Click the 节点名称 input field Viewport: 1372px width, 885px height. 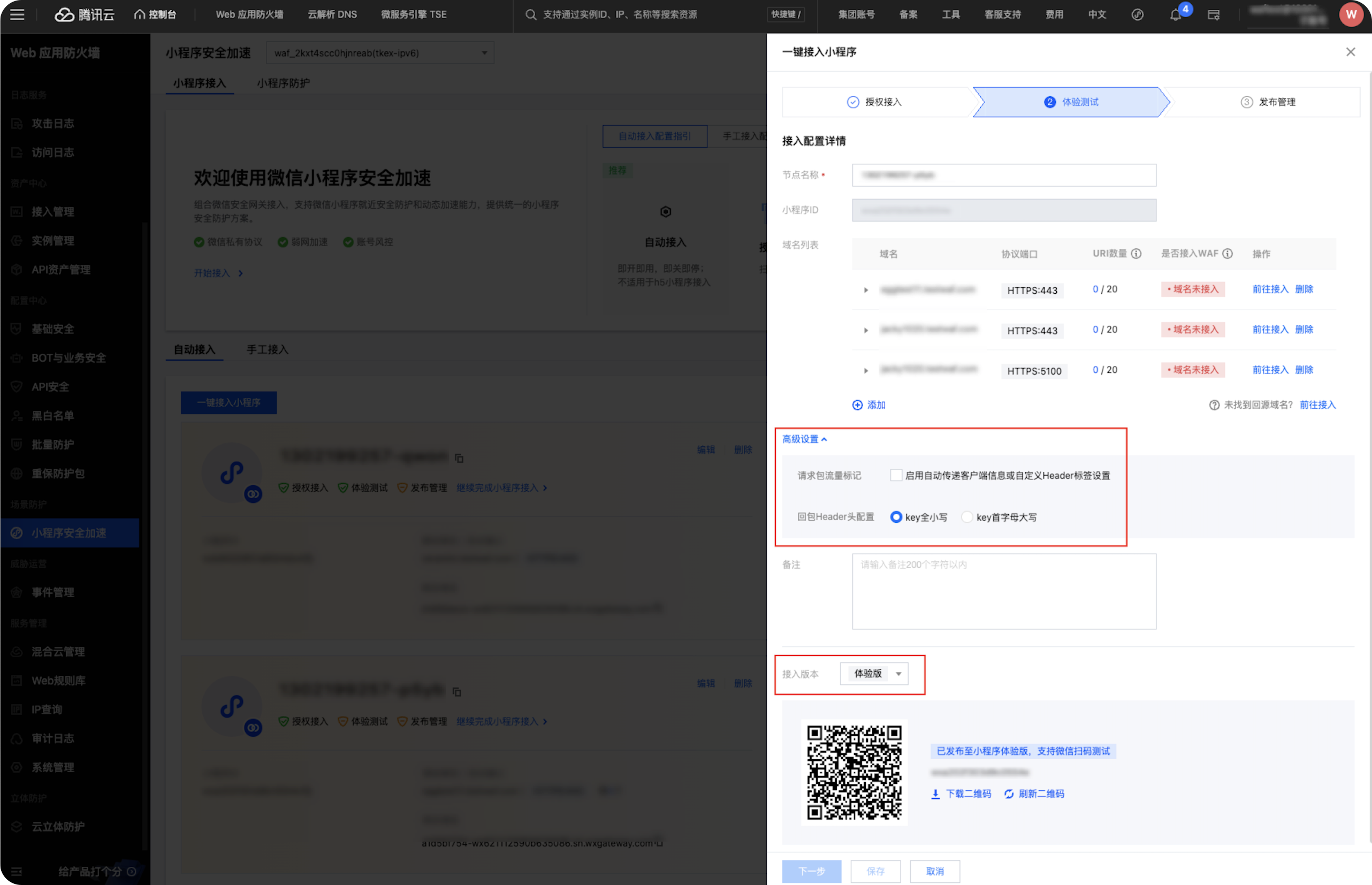point(1004,175)
